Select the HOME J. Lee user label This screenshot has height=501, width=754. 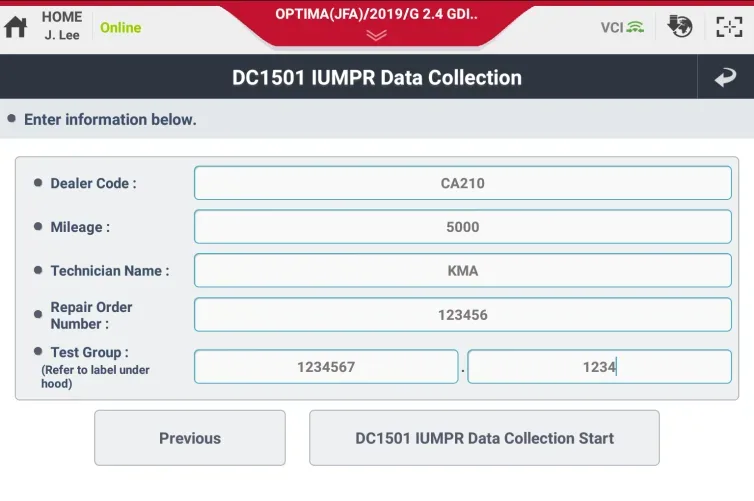[x=62, y=26]
